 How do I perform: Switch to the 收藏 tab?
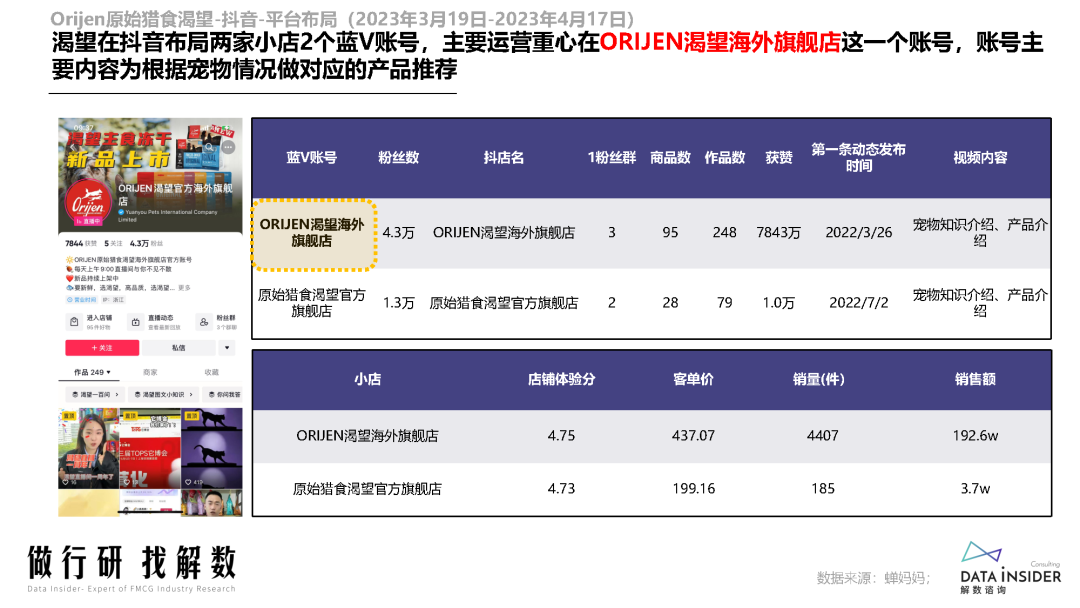211,373
